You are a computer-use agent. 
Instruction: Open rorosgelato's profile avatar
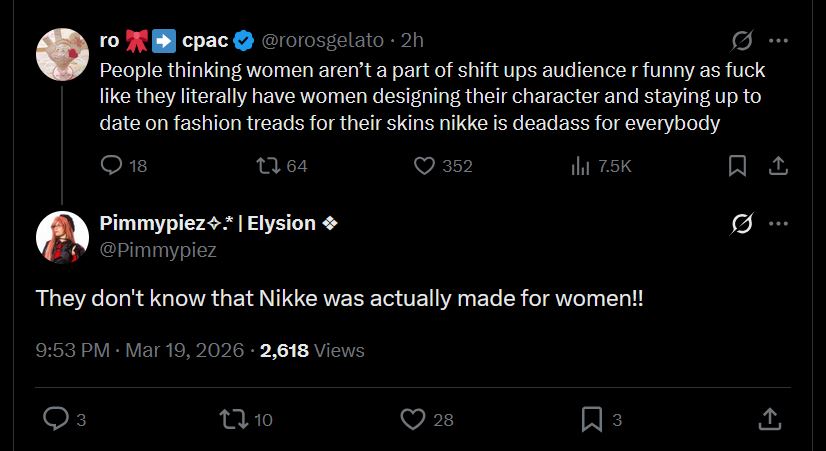(x=61, y=53)
